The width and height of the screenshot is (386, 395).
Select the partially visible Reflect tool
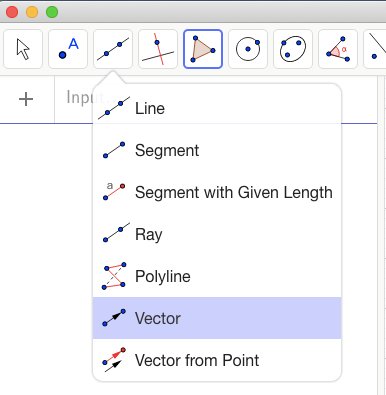(375, 49)
